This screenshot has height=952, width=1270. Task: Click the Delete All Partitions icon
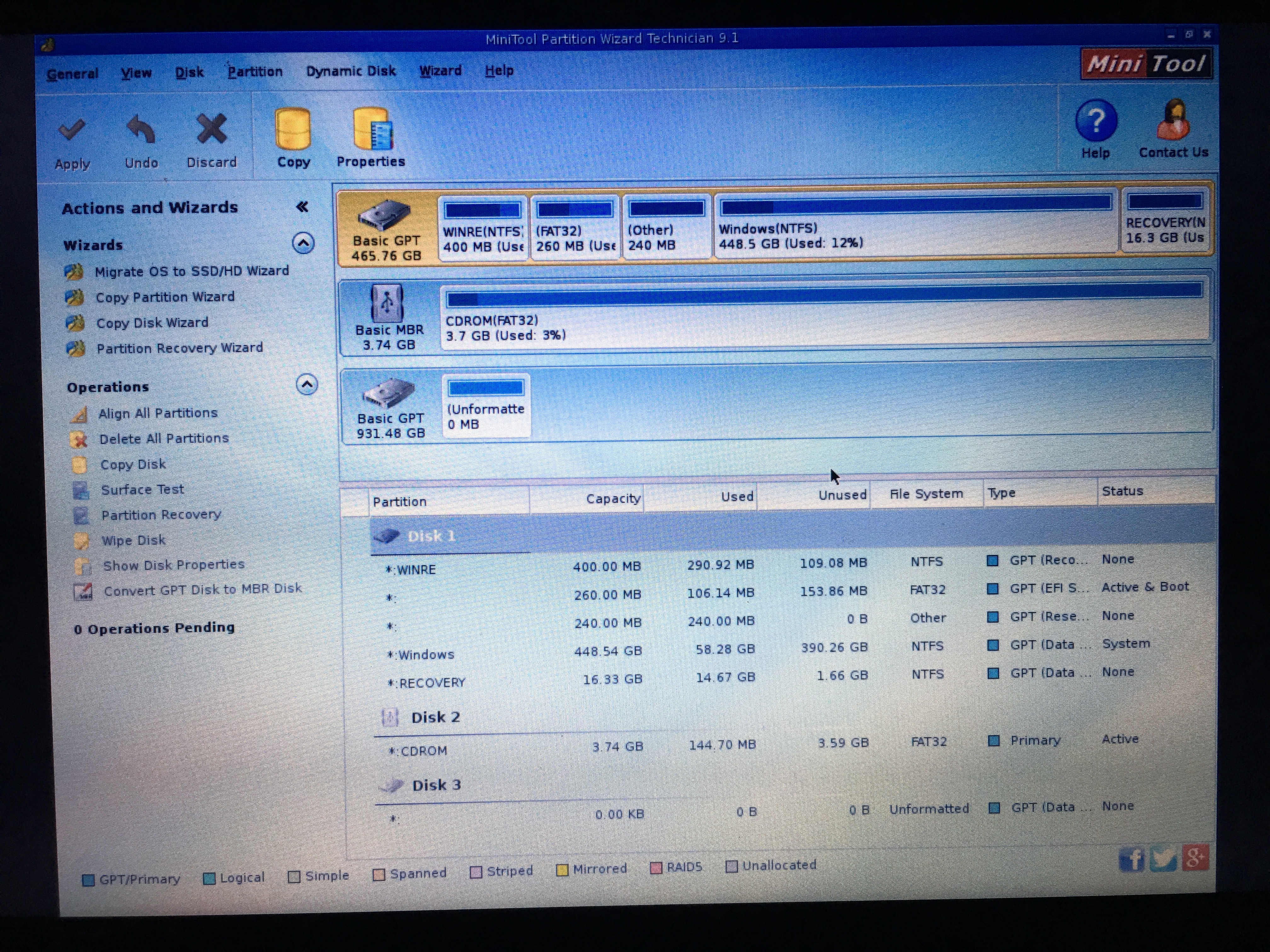79,440
